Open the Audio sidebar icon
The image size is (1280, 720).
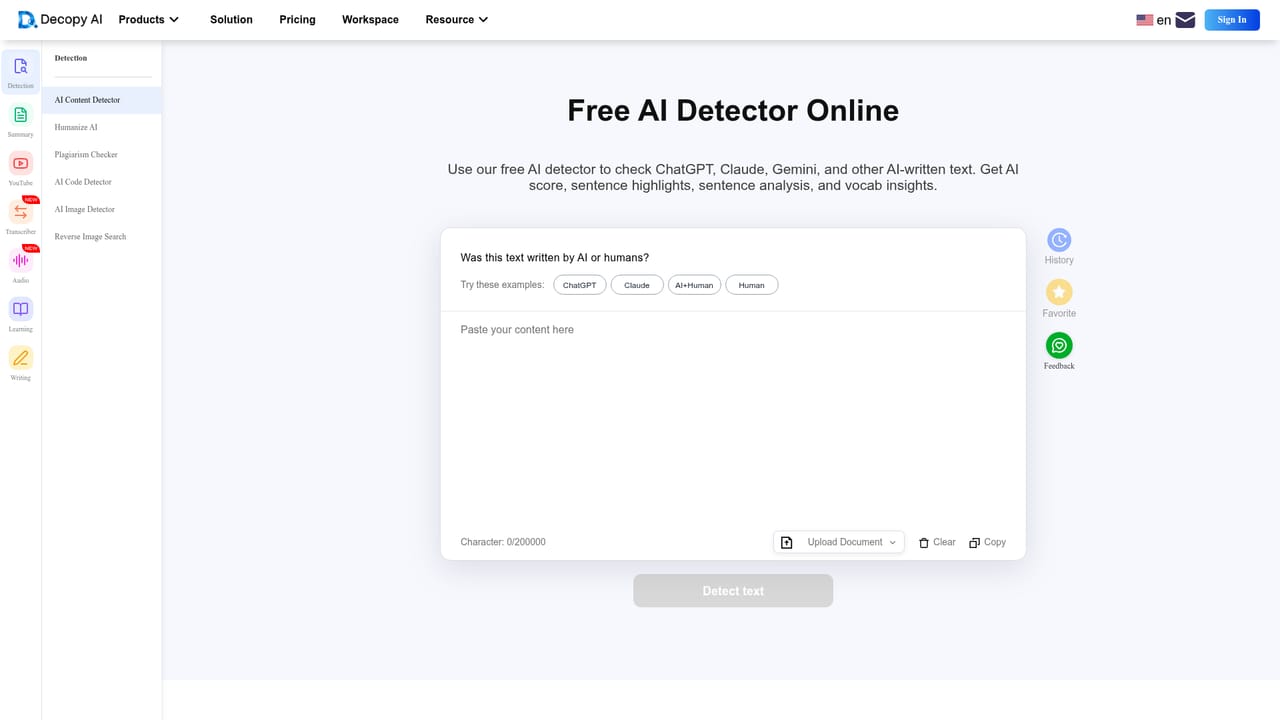[x=20, y=261]
